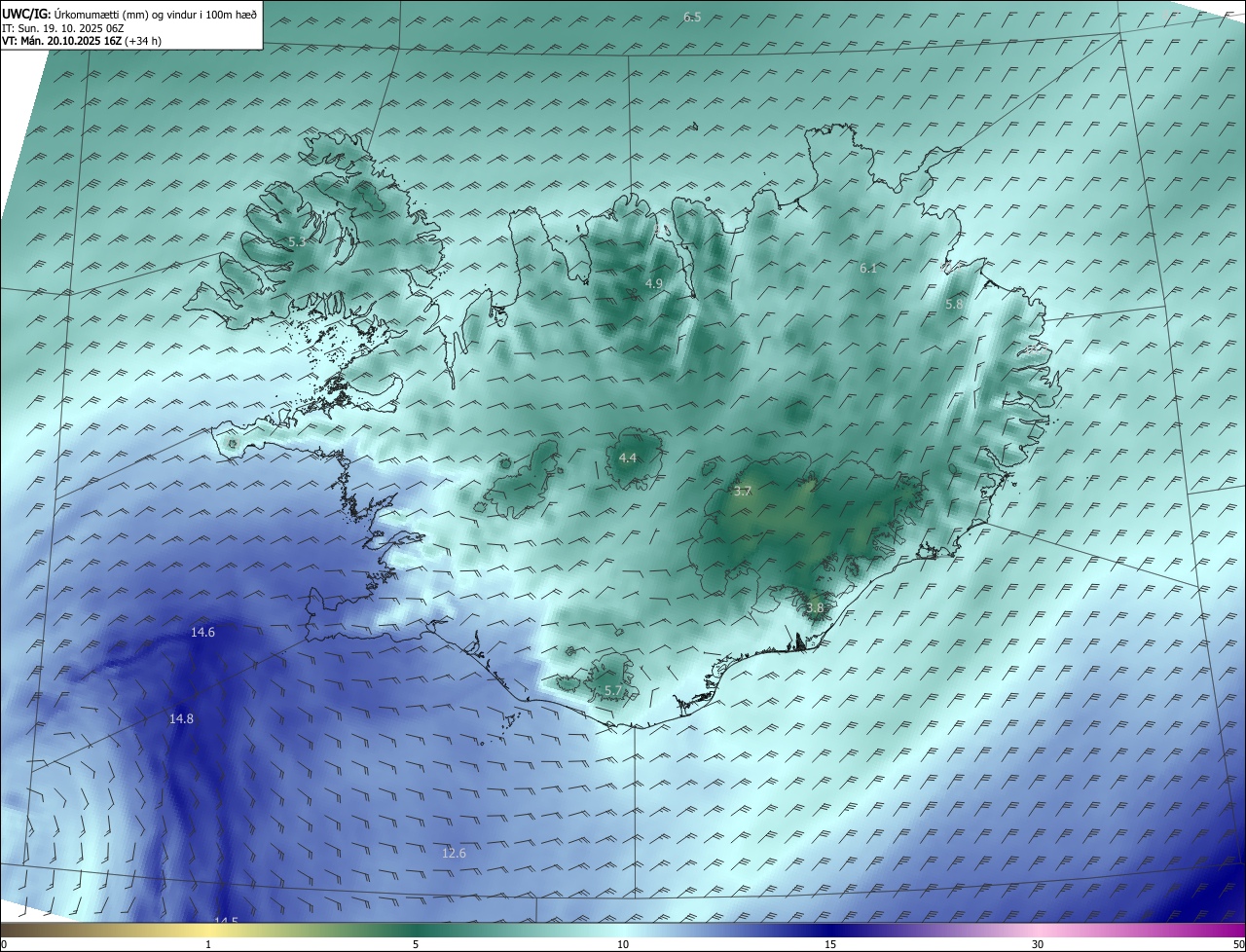
Task: Click the dark blue 15 mm section of color scale
Action: coord(830,930)
